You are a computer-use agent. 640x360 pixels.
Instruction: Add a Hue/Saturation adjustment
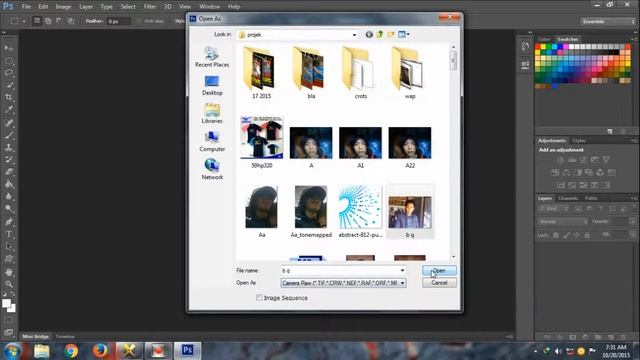[555, 173]
